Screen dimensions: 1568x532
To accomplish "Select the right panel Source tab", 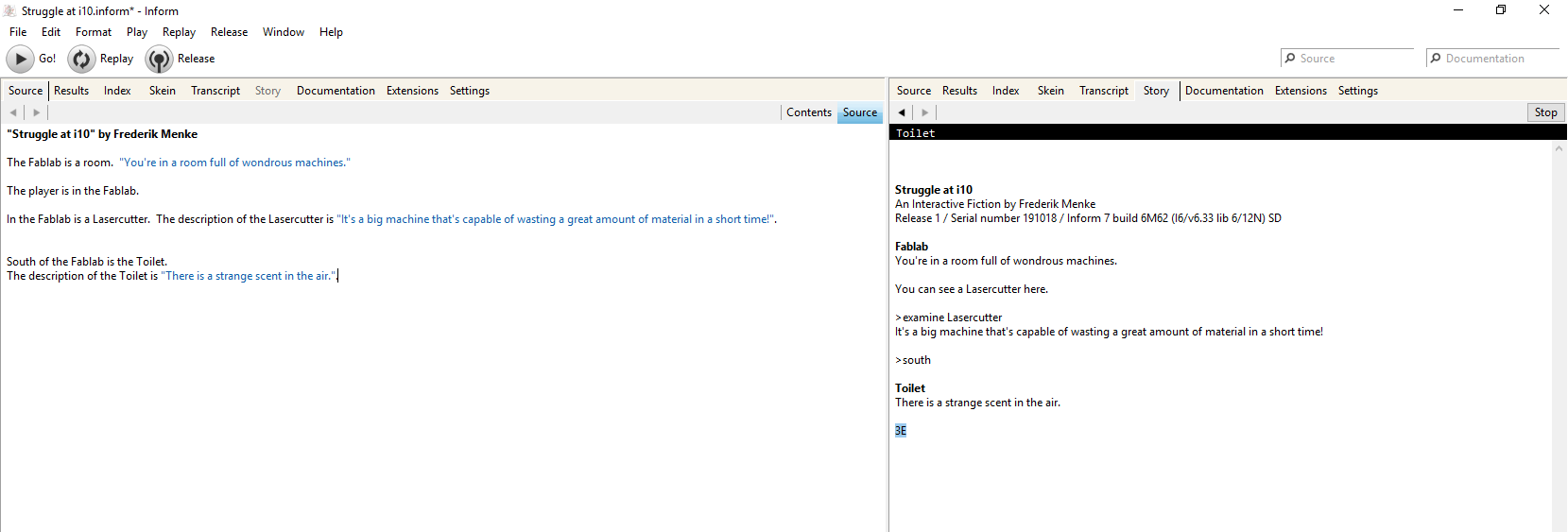I will [914, 91].
